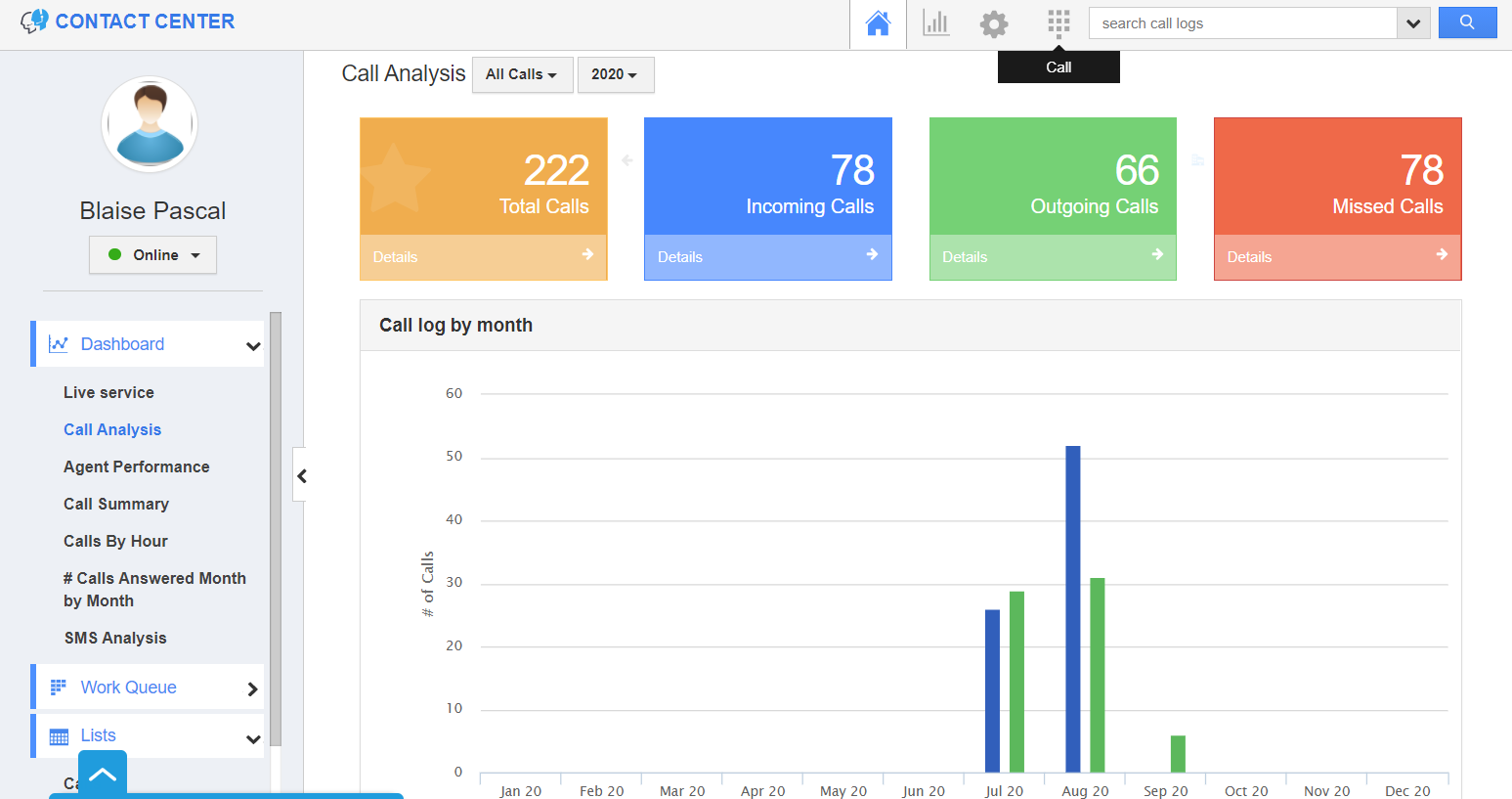Screen dimensions: 1512x799
Task: Collapse the Dashboard menu section
Action: 252,345
